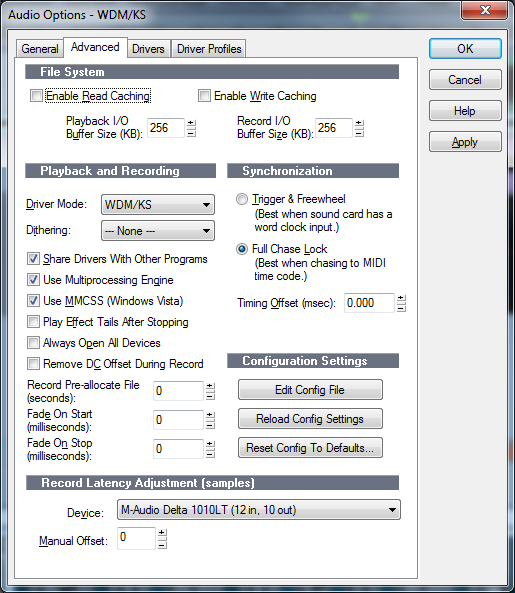
Task: Check Remove DC Offset During Record
Action: pyautogui.click(x=33, y=364)
